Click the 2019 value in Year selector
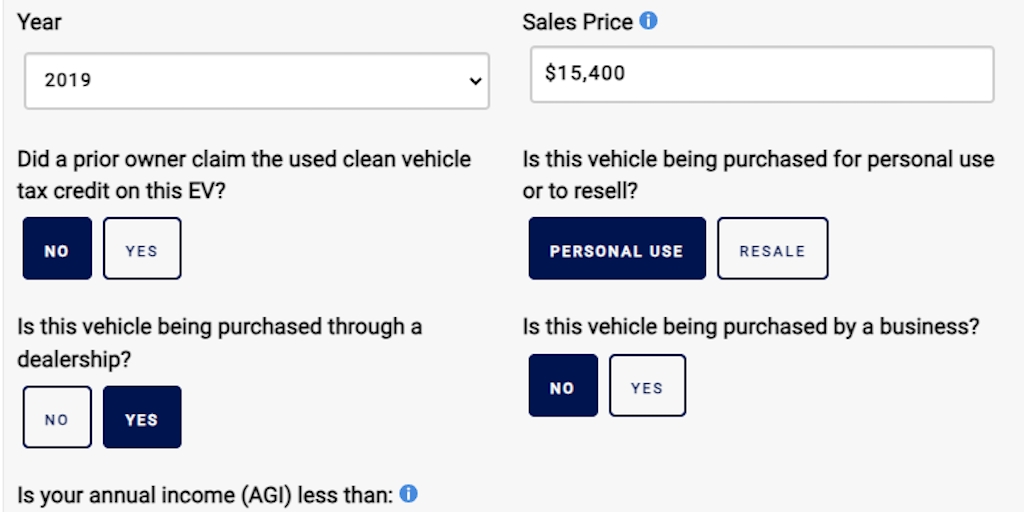This screenshot has height=512, width=1024. point(68,80)
